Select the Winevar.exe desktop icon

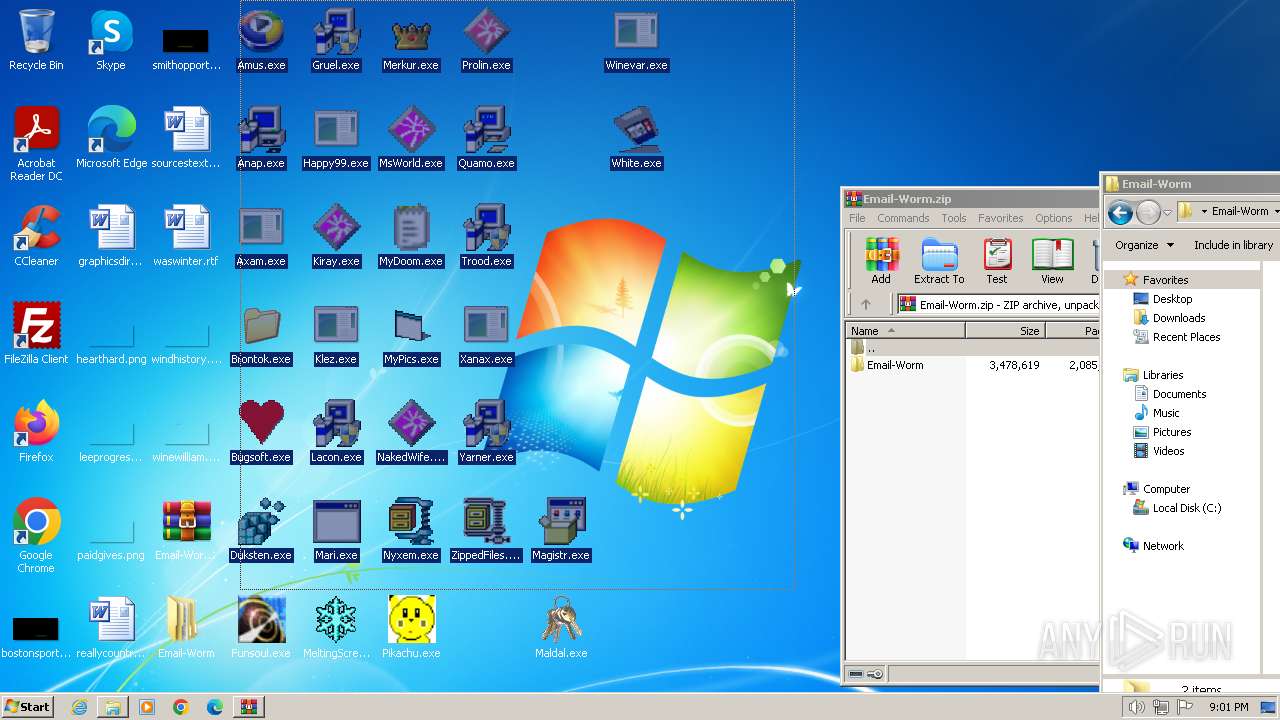tap(636, 40)
